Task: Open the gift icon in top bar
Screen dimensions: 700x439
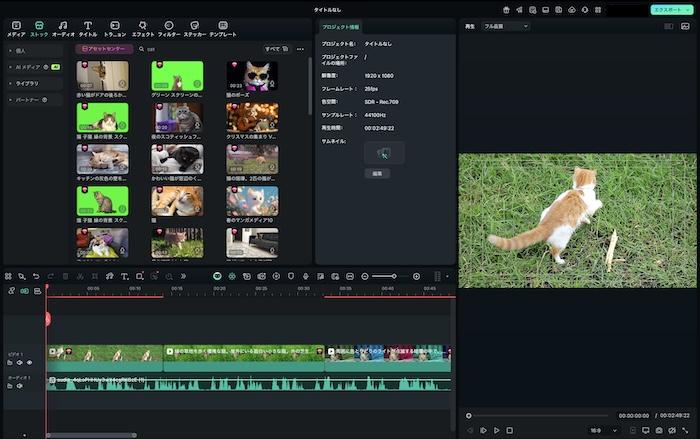Action: [x=506, y=9]
